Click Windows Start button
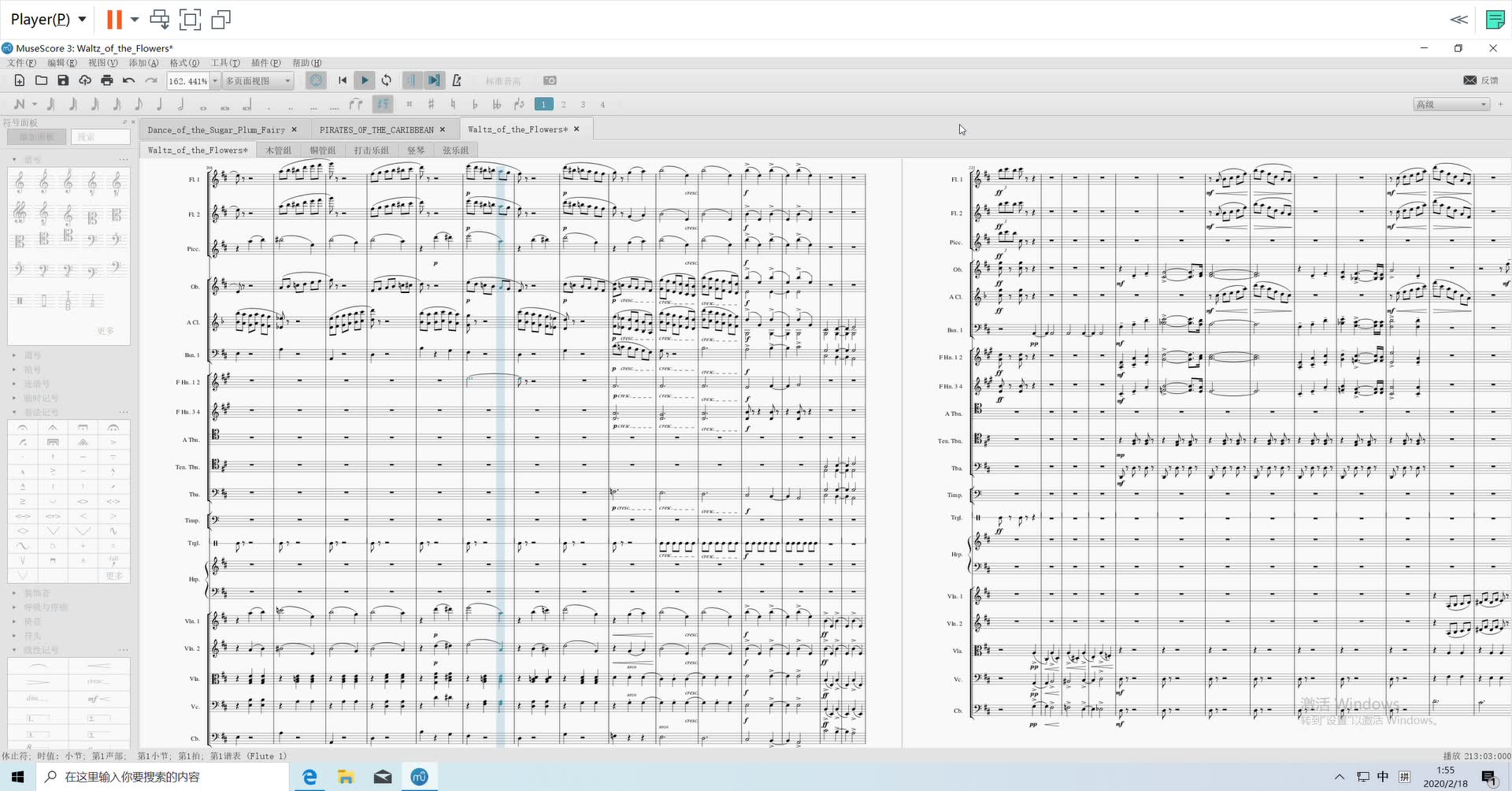Viewport: 1512px width, 791px height. (x=17, y=777)
